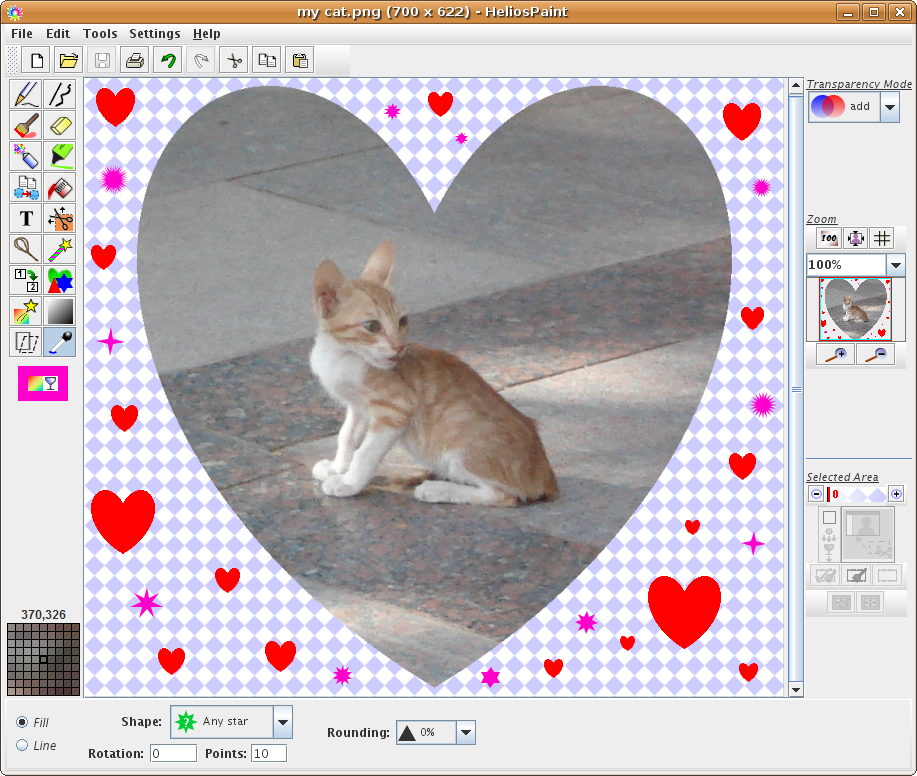Click the pixel magnifier color grid

(x=43, y=659)
